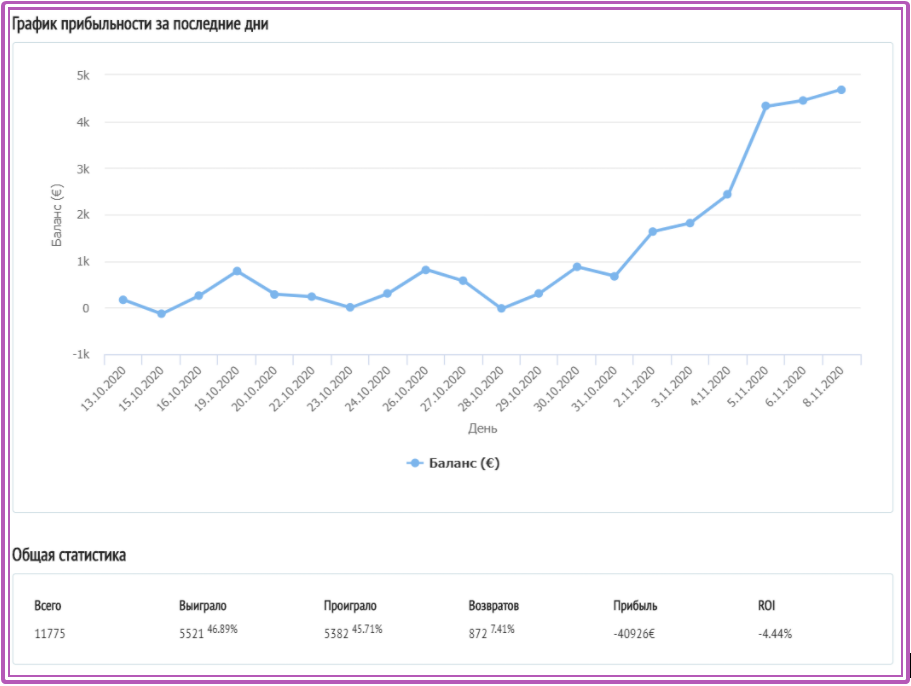This screenshot has height=686, width=911.
Task: Select the 31.10.2020 balance data point
Action: point(614,276)
